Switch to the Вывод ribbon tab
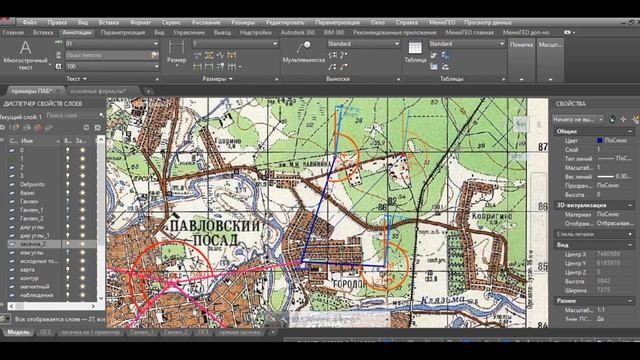Screen dimensions: 640x360 222,32
